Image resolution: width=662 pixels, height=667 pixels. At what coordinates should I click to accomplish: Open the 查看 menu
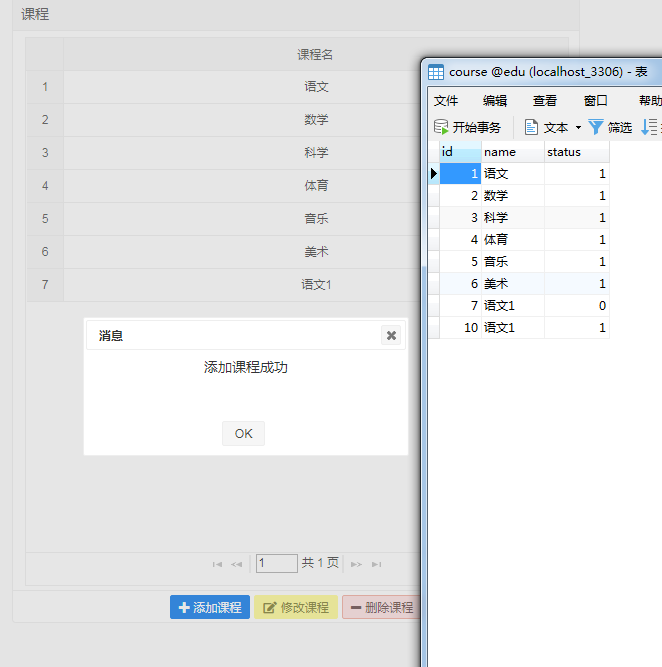click(545, 100)
